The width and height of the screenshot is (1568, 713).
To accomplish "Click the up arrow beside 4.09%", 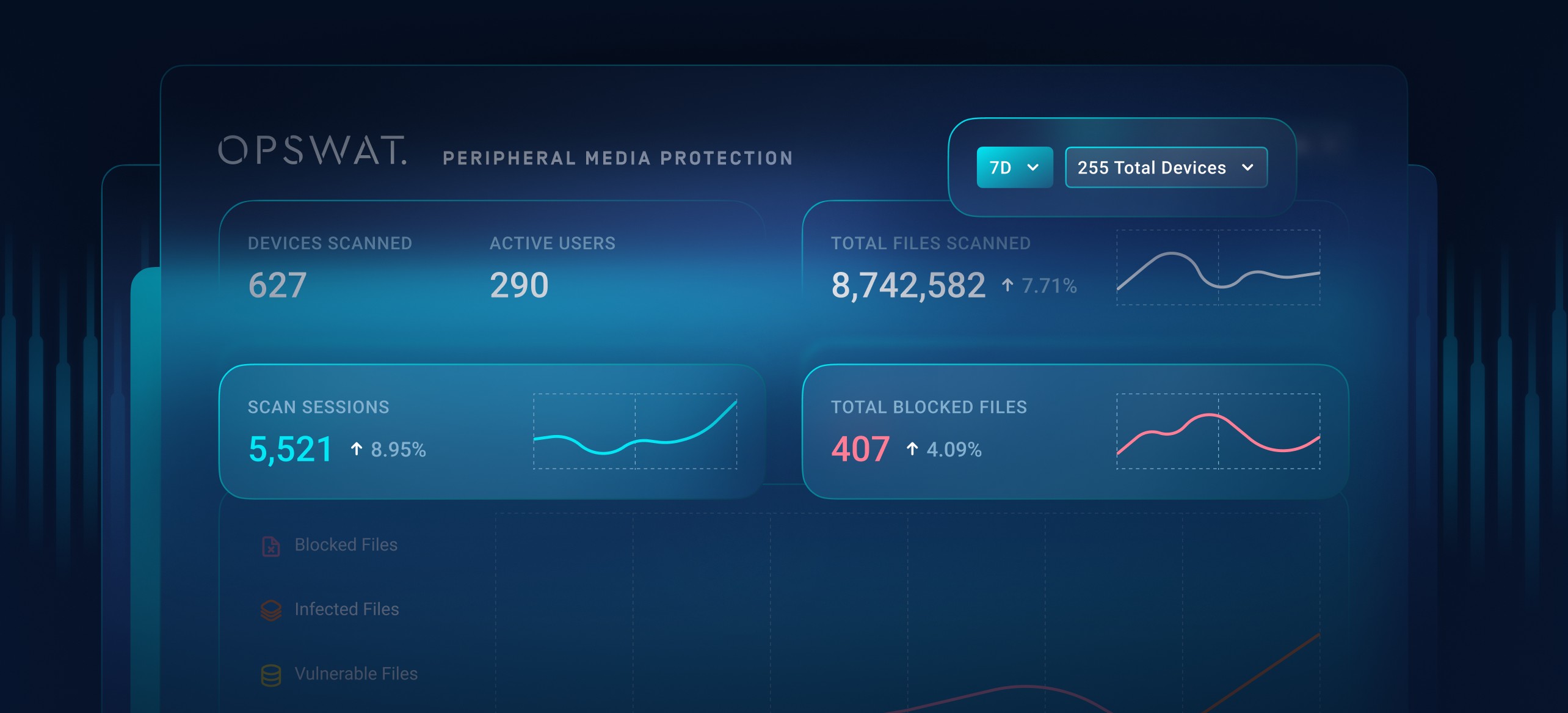I will click(x=912, y=450).
